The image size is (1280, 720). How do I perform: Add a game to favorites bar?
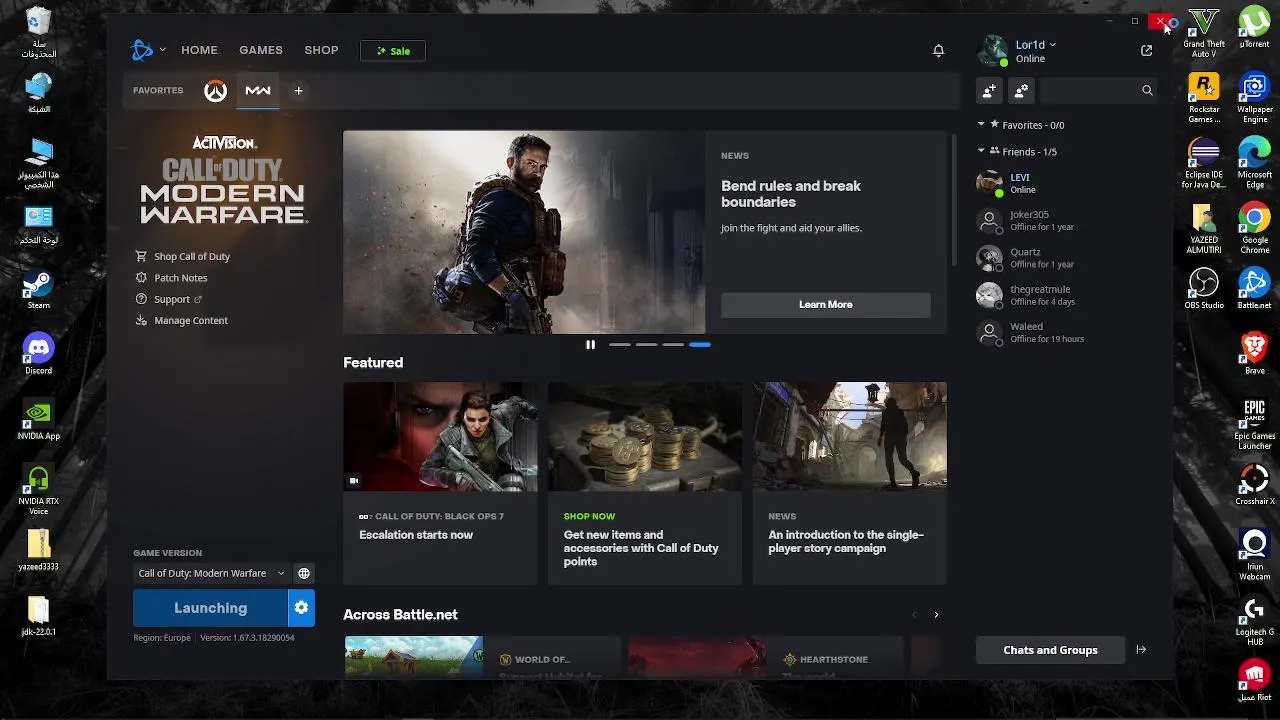298,91
